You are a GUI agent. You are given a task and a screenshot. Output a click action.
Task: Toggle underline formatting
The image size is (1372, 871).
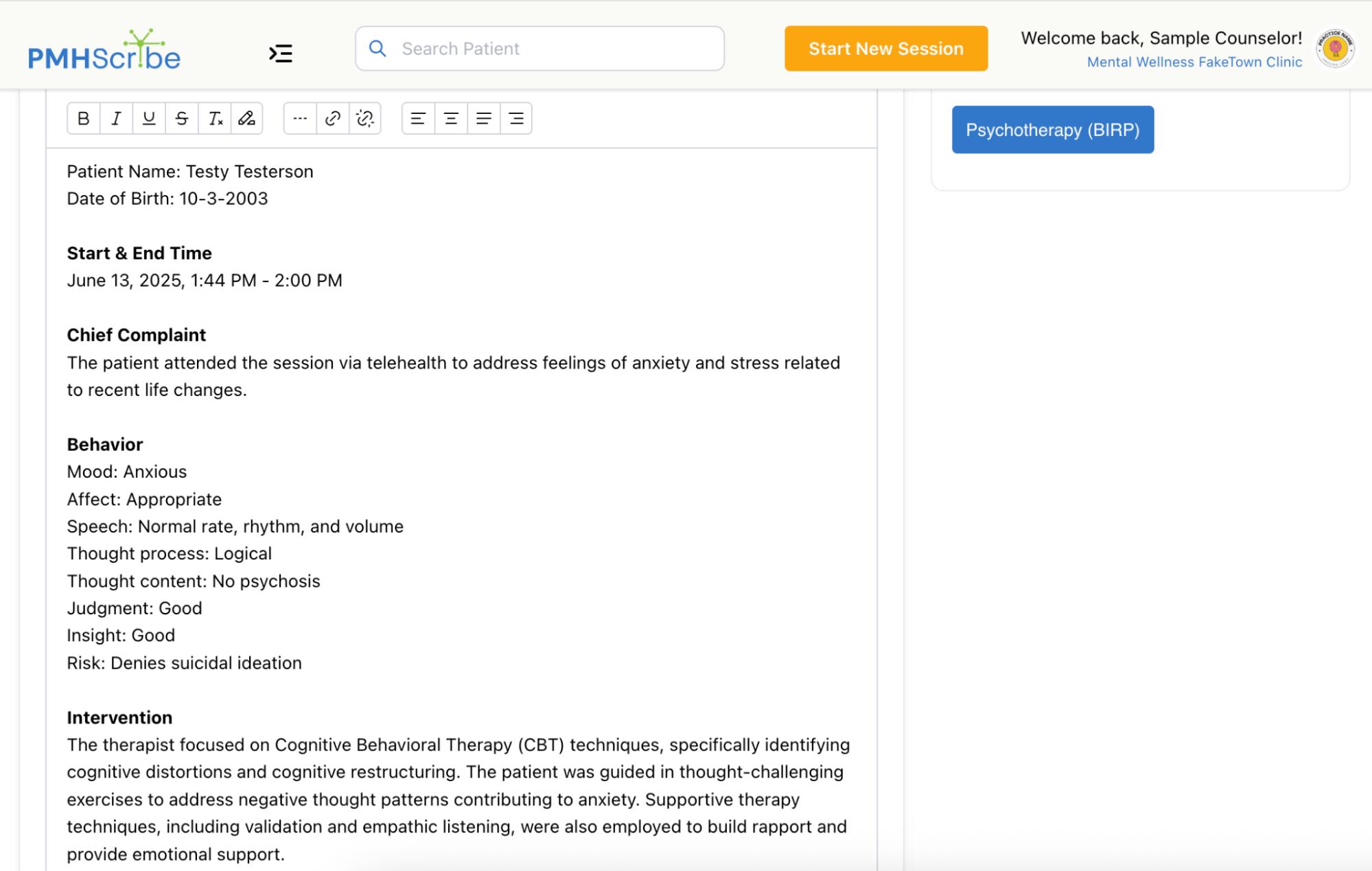(x=149, y=119)
